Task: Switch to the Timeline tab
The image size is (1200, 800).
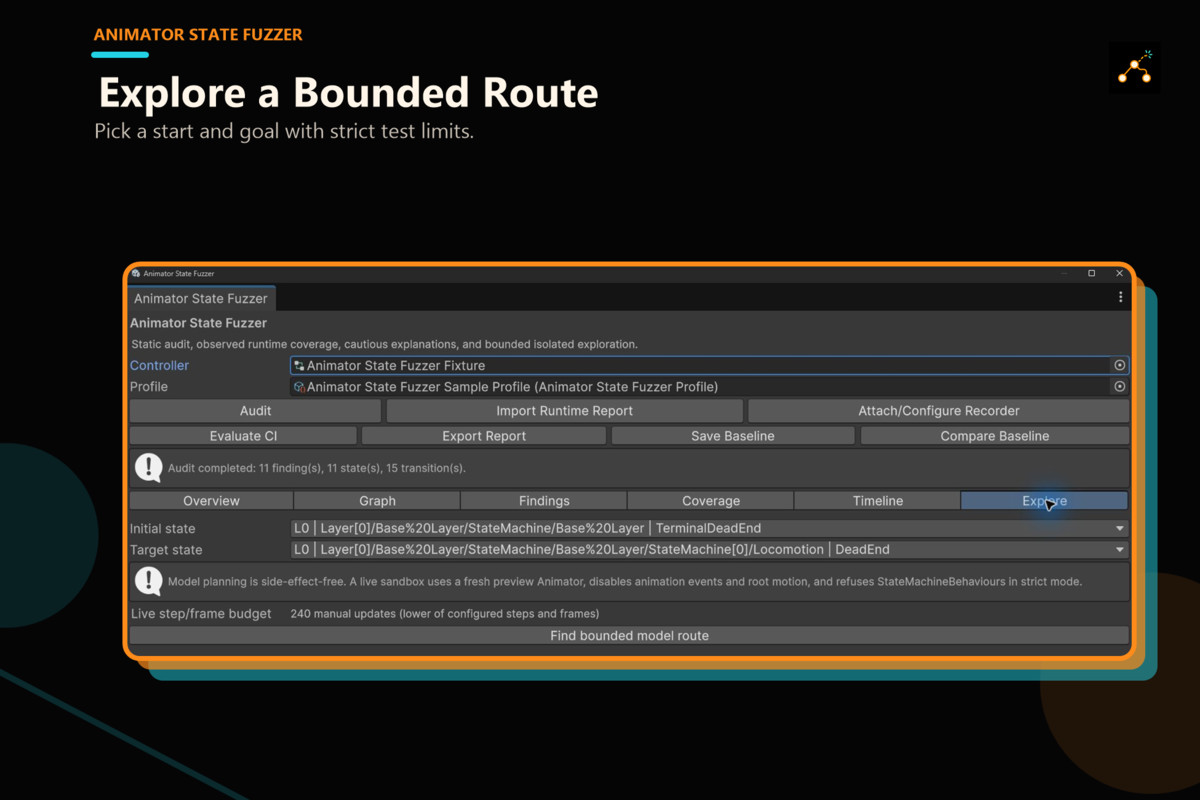Action: point(878,501)
